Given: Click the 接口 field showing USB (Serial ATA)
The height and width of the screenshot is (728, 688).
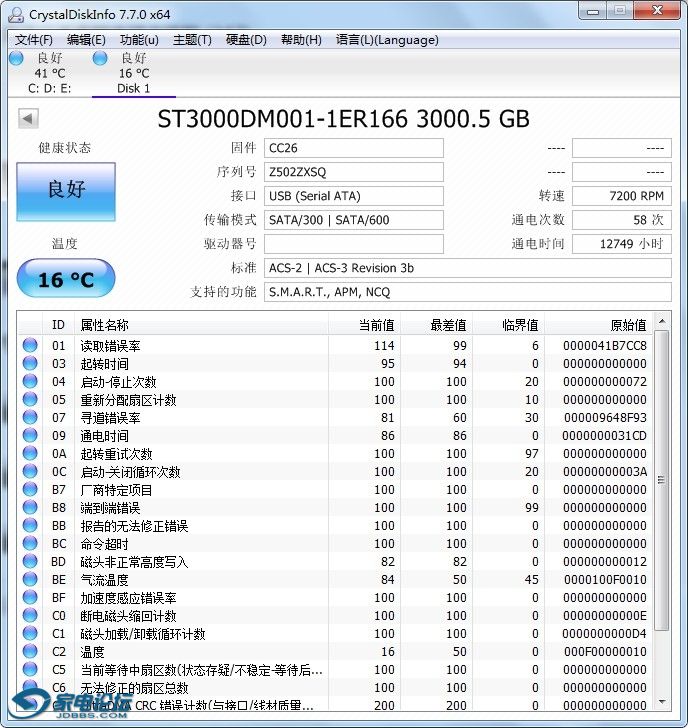Looking at the screenshot, I should [x=354, y=196].
